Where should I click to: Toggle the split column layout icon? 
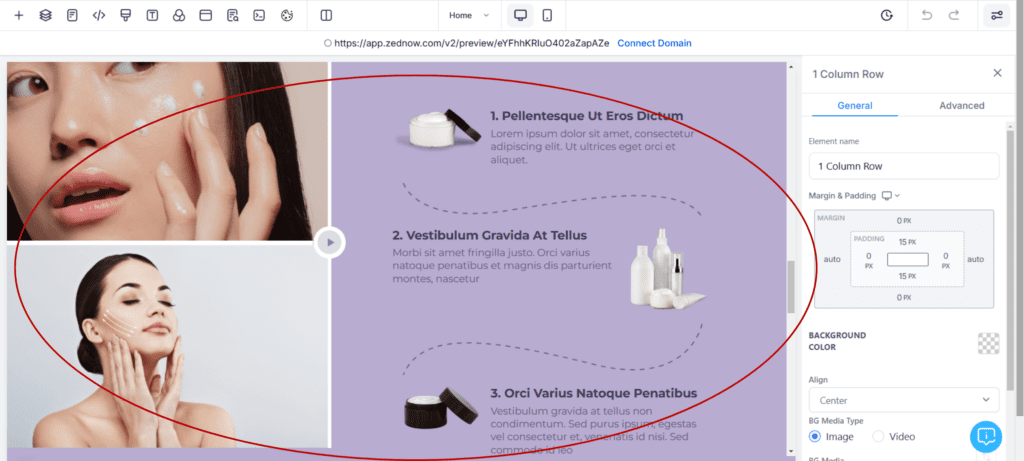pos(327,16)
